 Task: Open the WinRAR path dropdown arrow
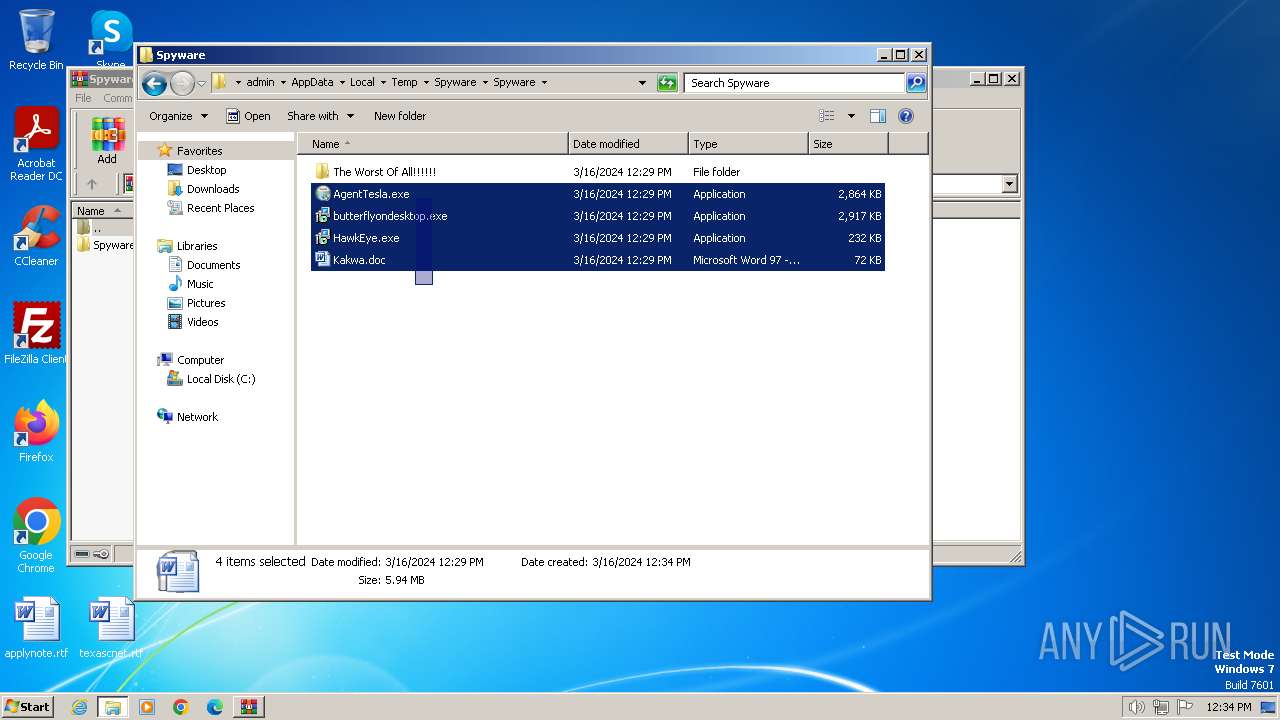point(1009,184)
